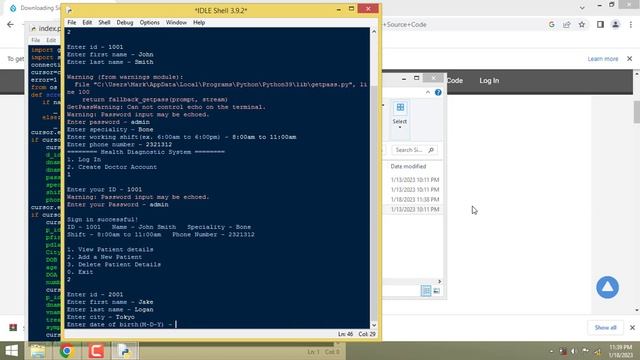Viewport: 640px width, 360px height.
Task: Open the Help menu in IDLE Shell
Action: pyautogui.click(x=199, y=22)
